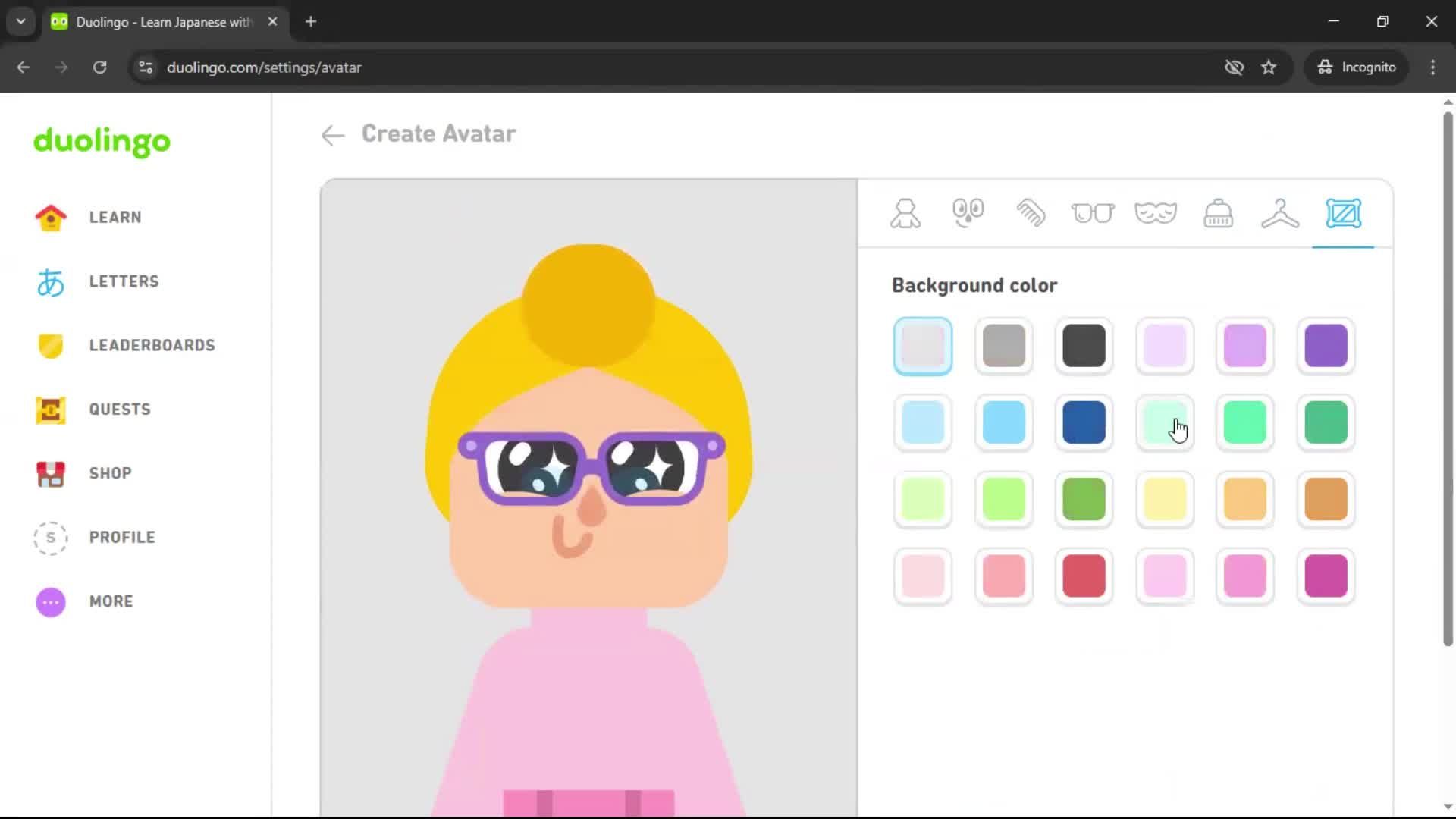
Task: Open the Profile section
Action: pos(121,537)
